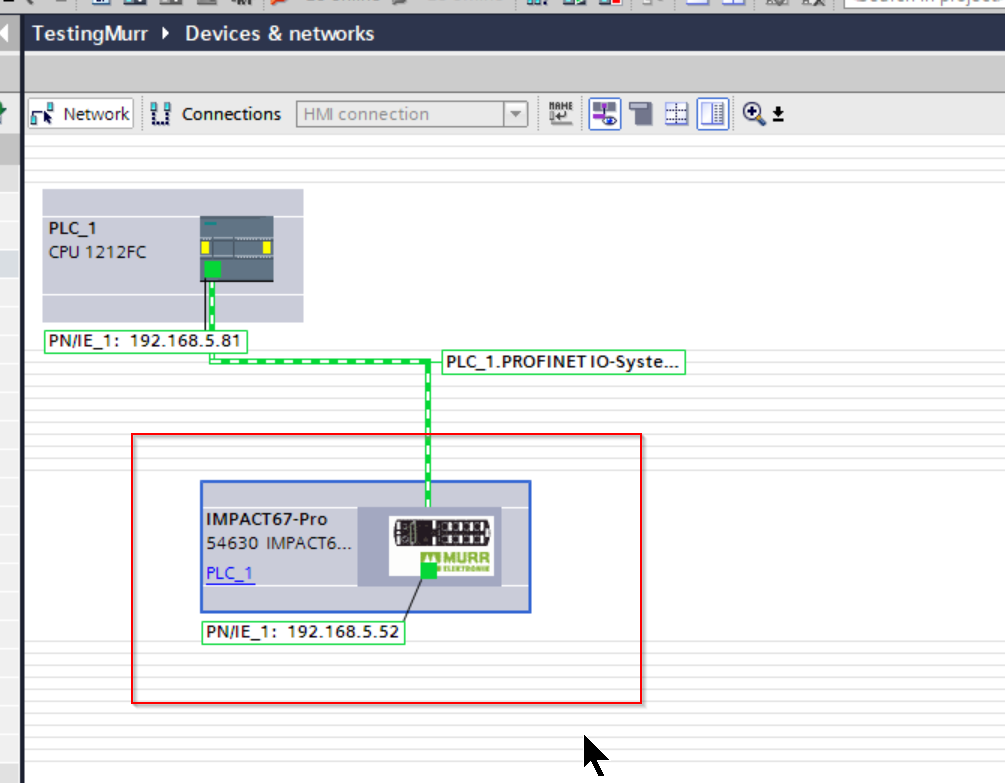The width and height of the screenshot is (1005, 783).
Task: Click the relations / name assignment icon
Action: [x=561, y=113]
